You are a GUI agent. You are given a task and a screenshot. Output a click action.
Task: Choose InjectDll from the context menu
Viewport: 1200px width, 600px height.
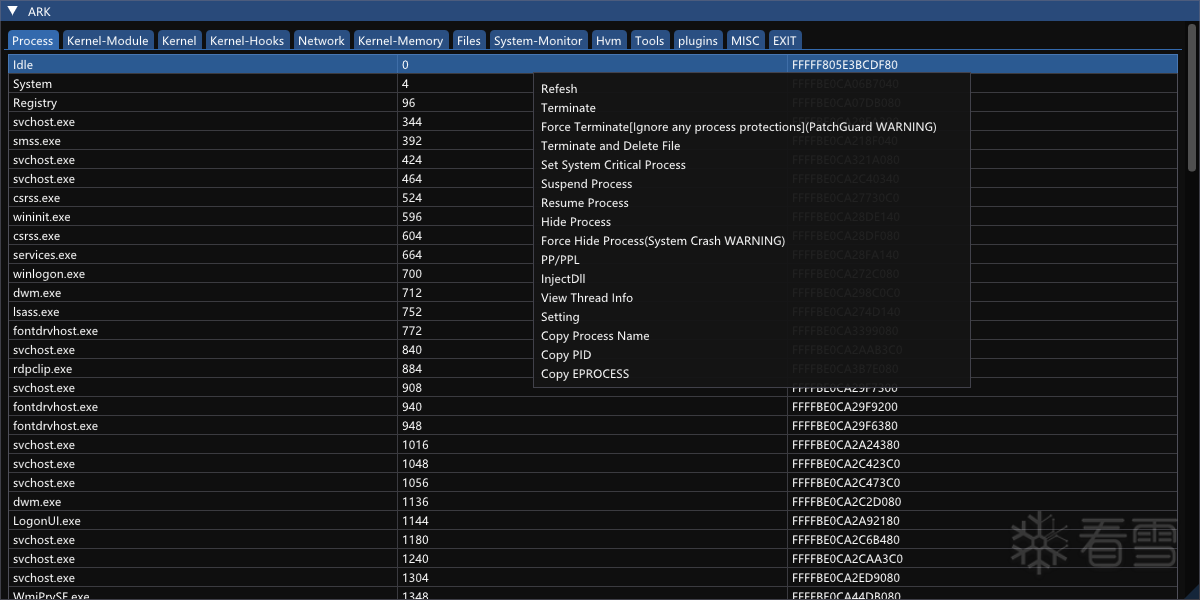coord(563,279)
